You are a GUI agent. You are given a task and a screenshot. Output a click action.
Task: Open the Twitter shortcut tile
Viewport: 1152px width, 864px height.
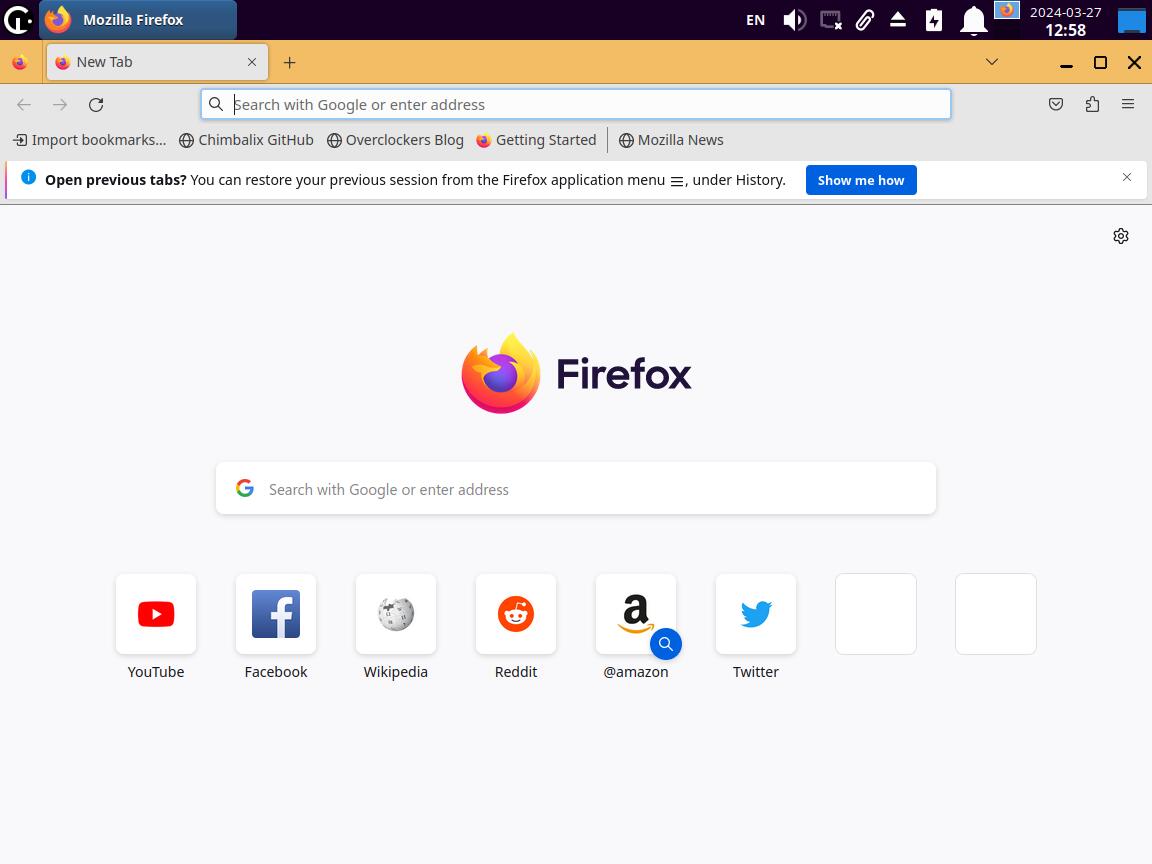pyautogui.click(x=756, y=614)
